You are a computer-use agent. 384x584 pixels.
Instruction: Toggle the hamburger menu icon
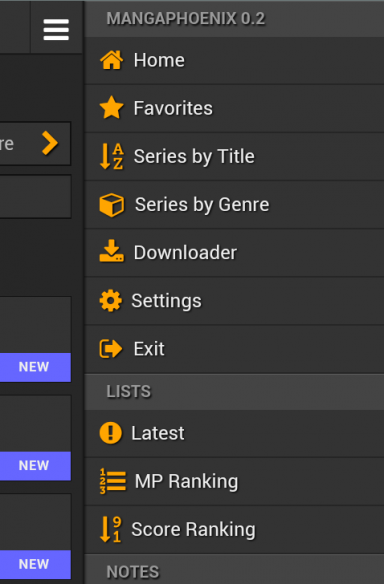tap(56, 30)
